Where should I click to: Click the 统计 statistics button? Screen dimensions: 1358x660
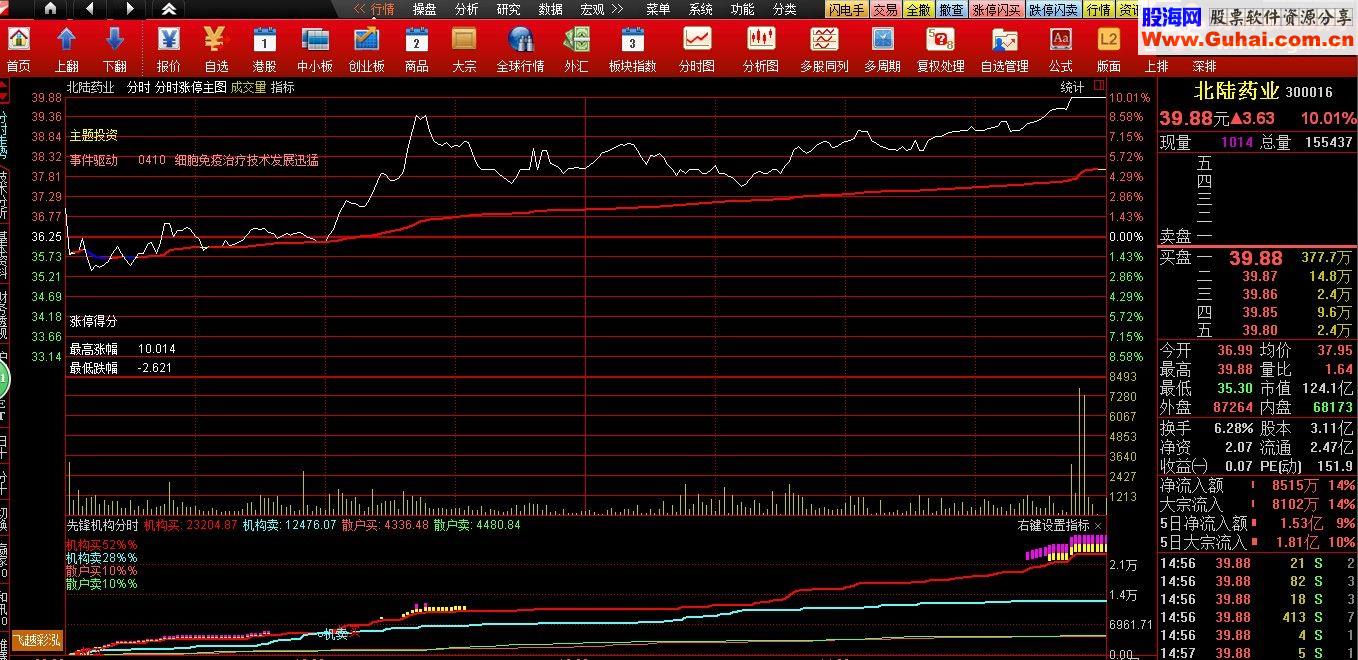pyautogui.click(x=1072, y=87)
